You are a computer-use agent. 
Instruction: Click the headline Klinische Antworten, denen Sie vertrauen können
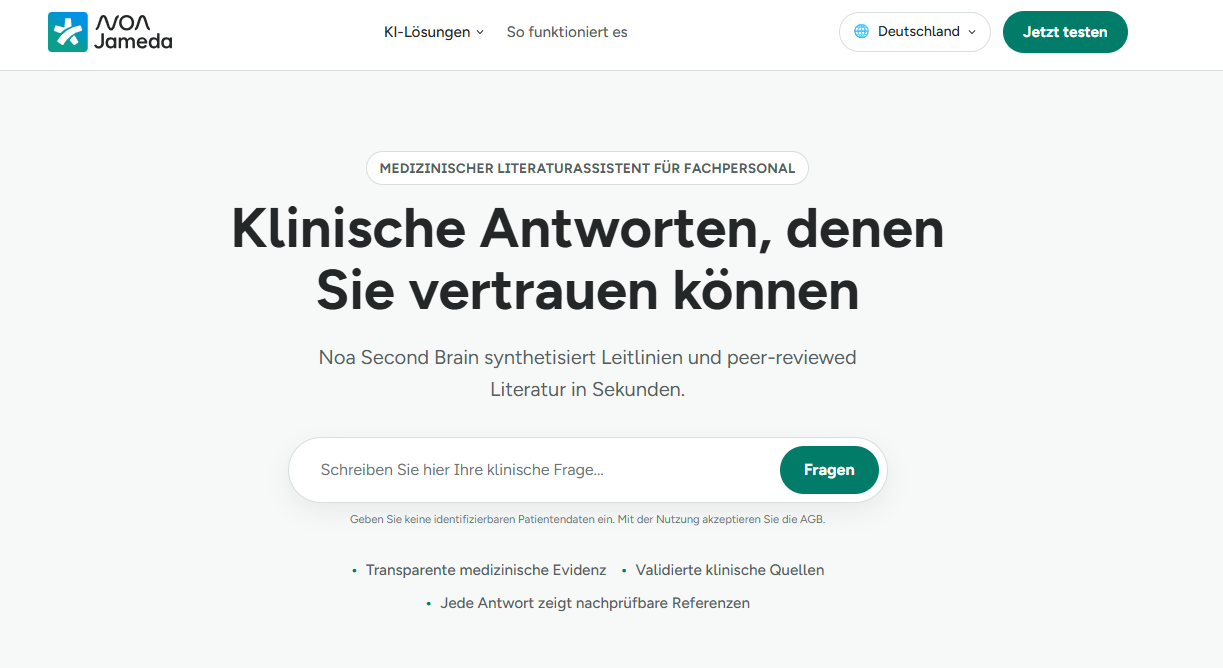tap(588, 260)
